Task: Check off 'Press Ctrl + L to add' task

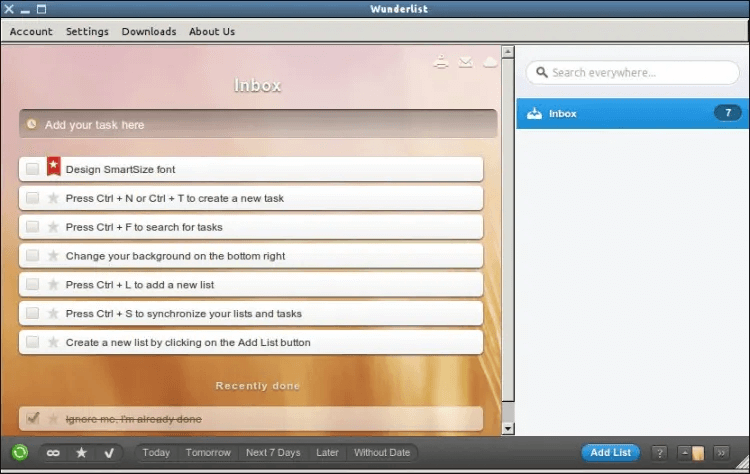Action: pos(33,285)
